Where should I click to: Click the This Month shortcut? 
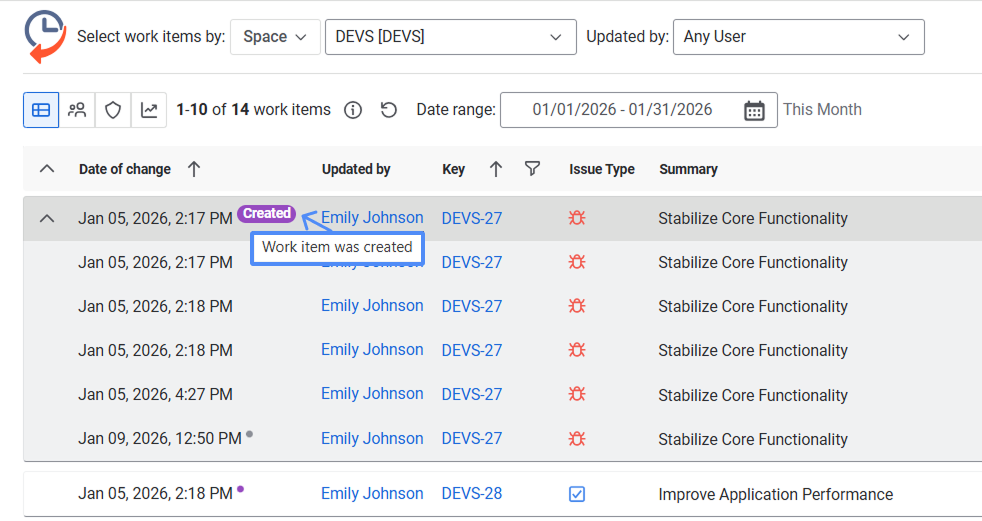[822, 110]
